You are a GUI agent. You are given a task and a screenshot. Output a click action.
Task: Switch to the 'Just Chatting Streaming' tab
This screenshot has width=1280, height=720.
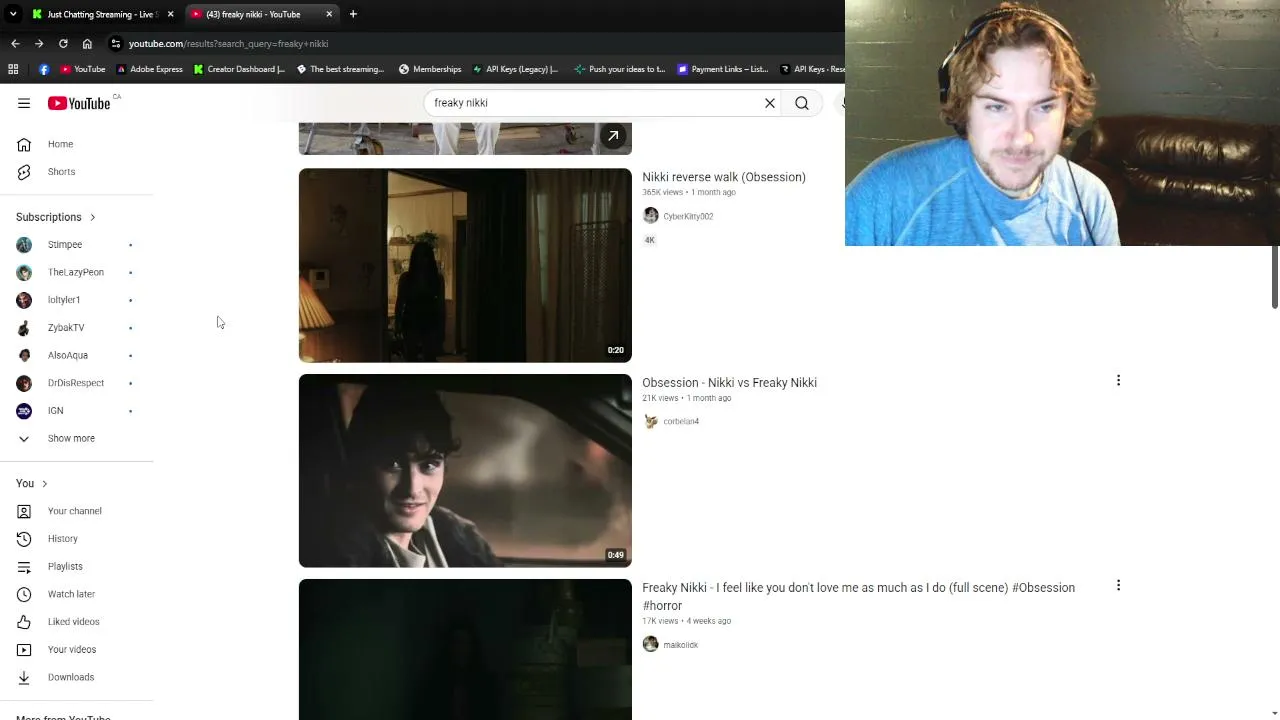tap(101, 14)
